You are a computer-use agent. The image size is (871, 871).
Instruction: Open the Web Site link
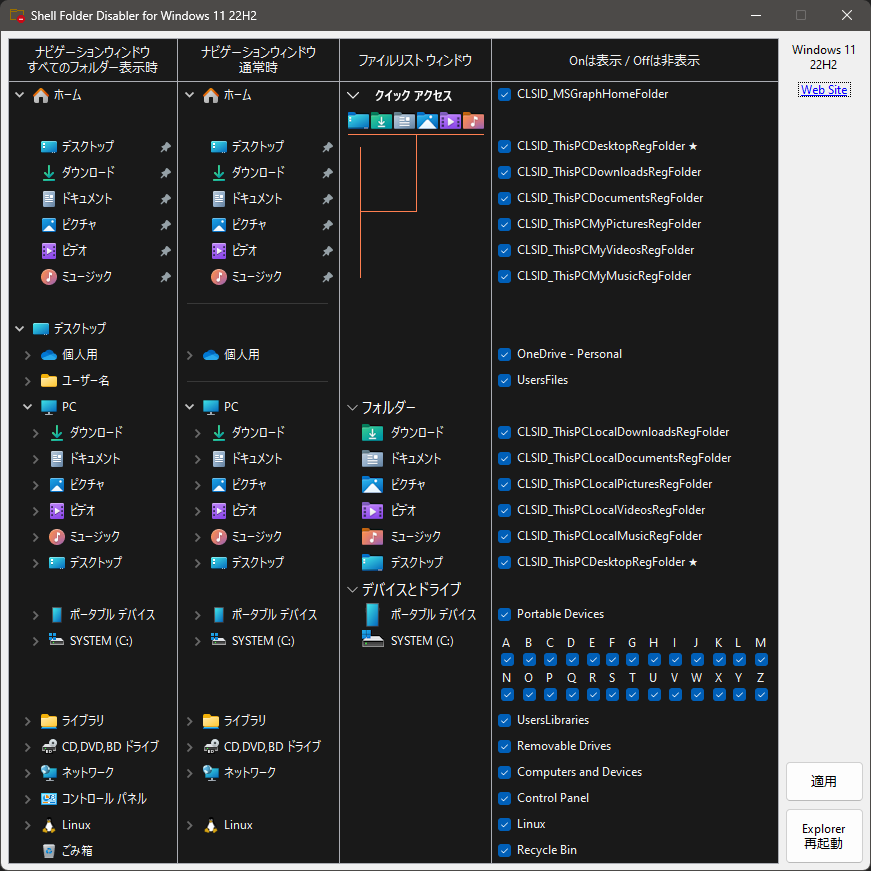[824, 90]
